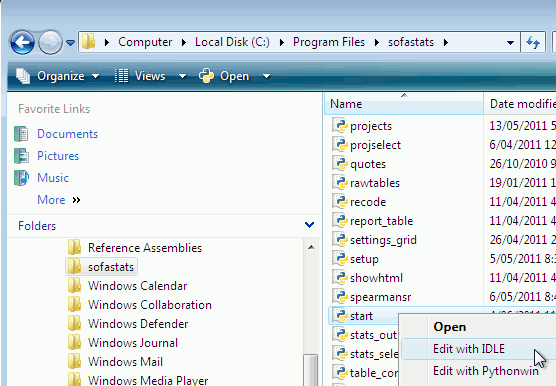Open Music favorite link
Image resolution: width=556 pixels, height=386 pixels.
pyautogui.click(x=53, y=178)
